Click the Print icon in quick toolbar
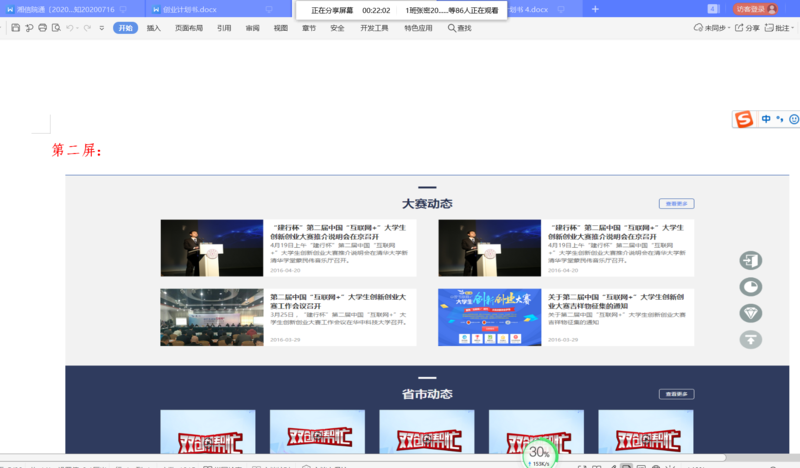Image resolution: width=800 pixels, height=468 pixels. point(42,28)
